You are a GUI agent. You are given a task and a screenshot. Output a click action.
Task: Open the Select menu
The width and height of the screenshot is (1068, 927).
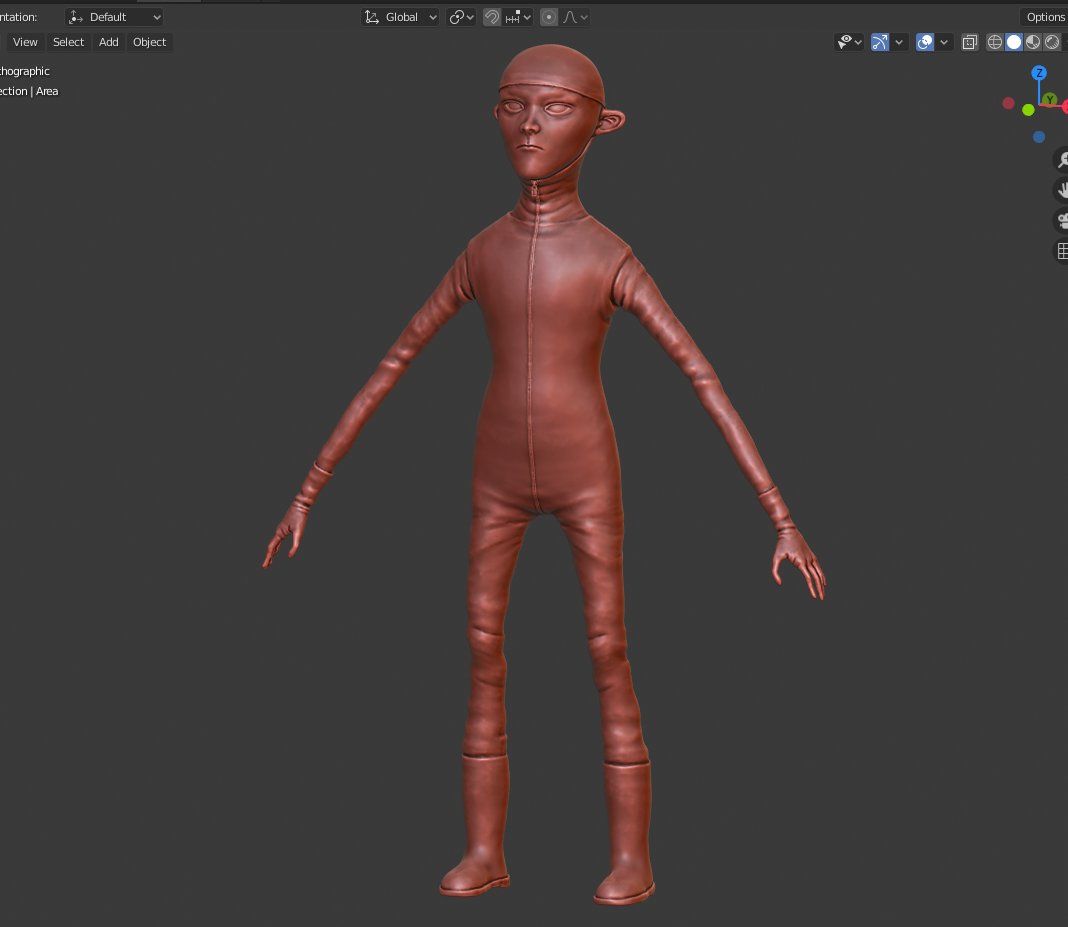[x=69, y=42]
